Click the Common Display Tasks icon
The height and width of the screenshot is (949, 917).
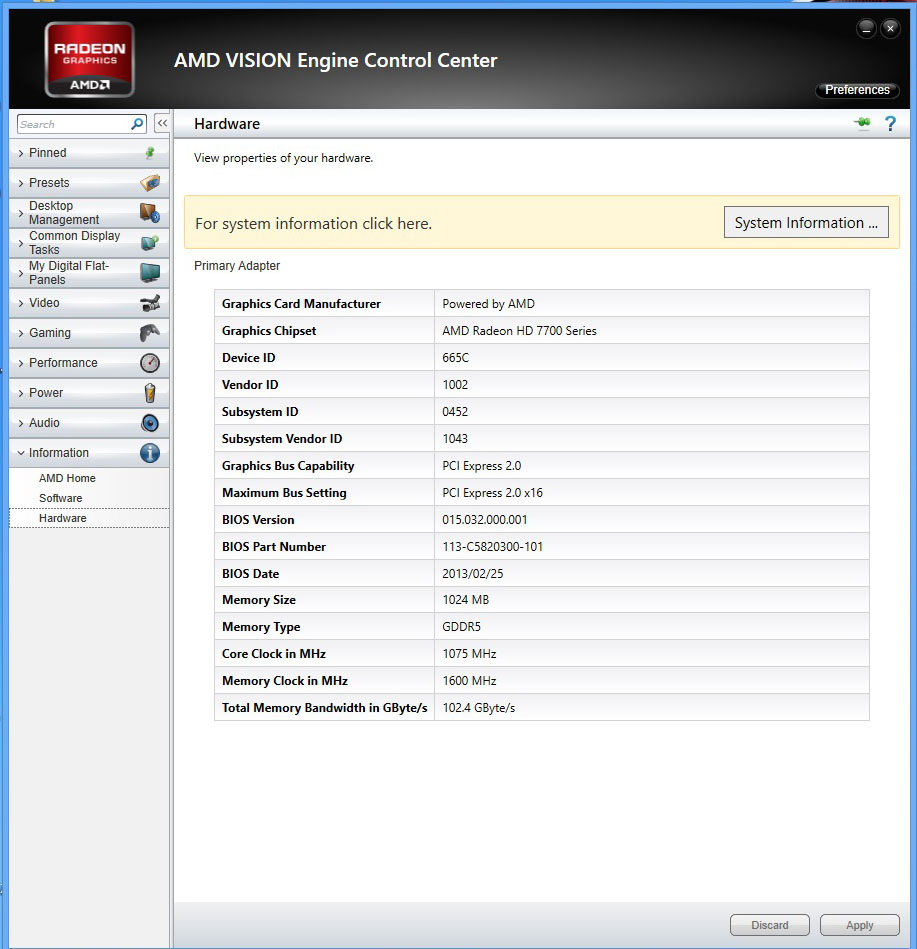(x=150, y=242)
